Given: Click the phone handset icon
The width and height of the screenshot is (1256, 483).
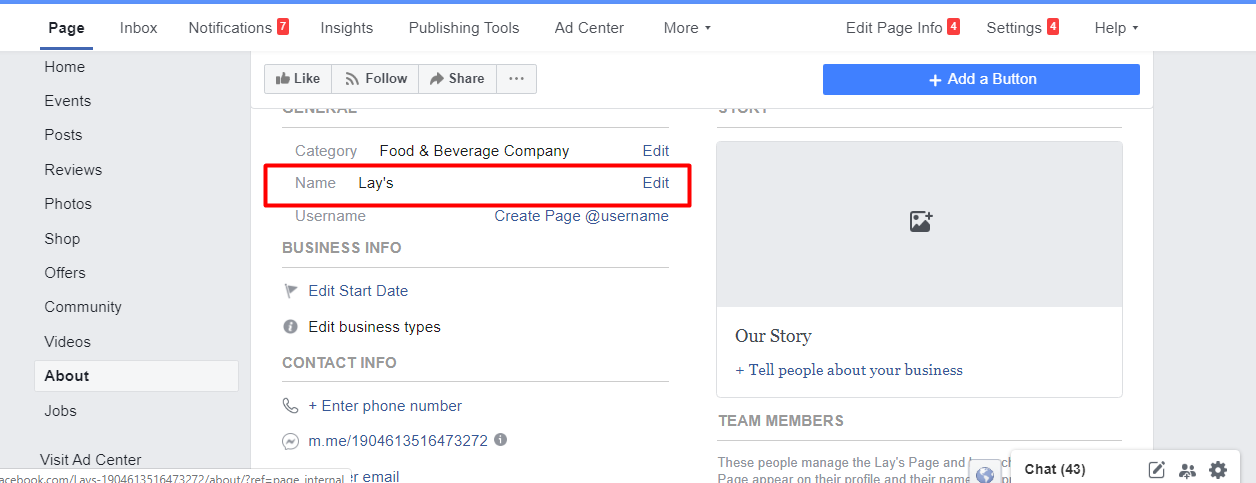Looking at the screenshot, I should click(291, 406).
